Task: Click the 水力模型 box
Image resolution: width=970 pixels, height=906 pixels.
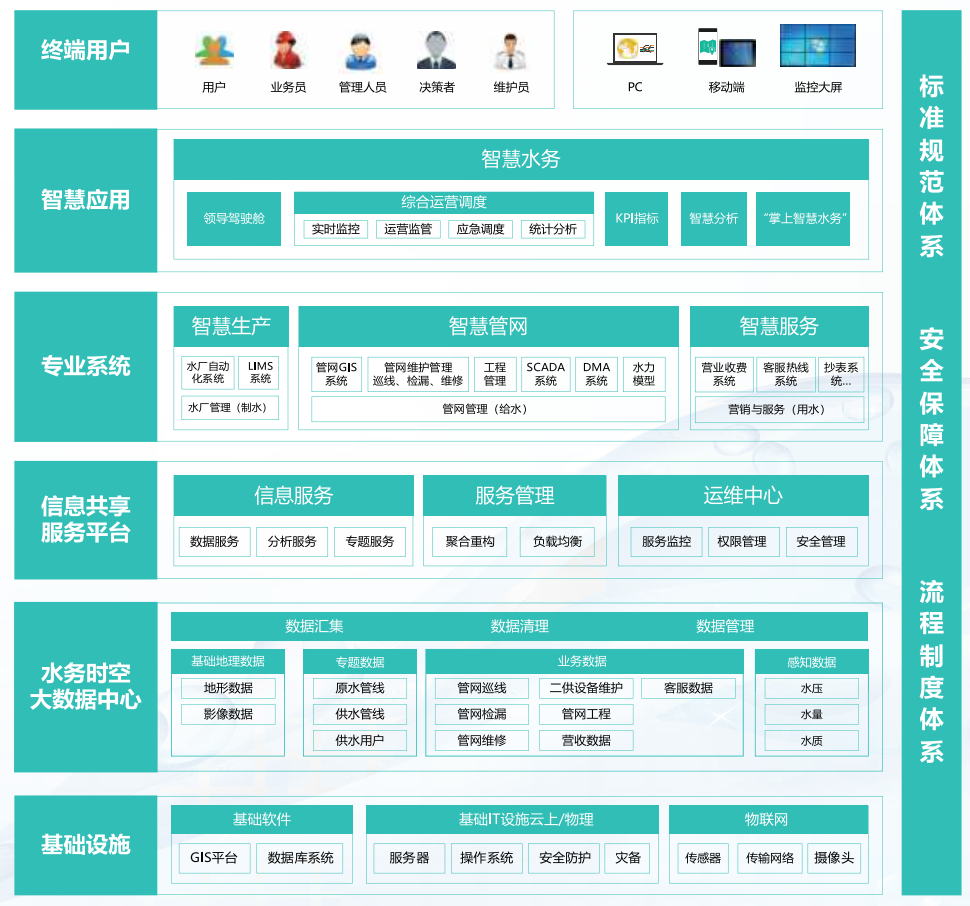Action: 644,374
